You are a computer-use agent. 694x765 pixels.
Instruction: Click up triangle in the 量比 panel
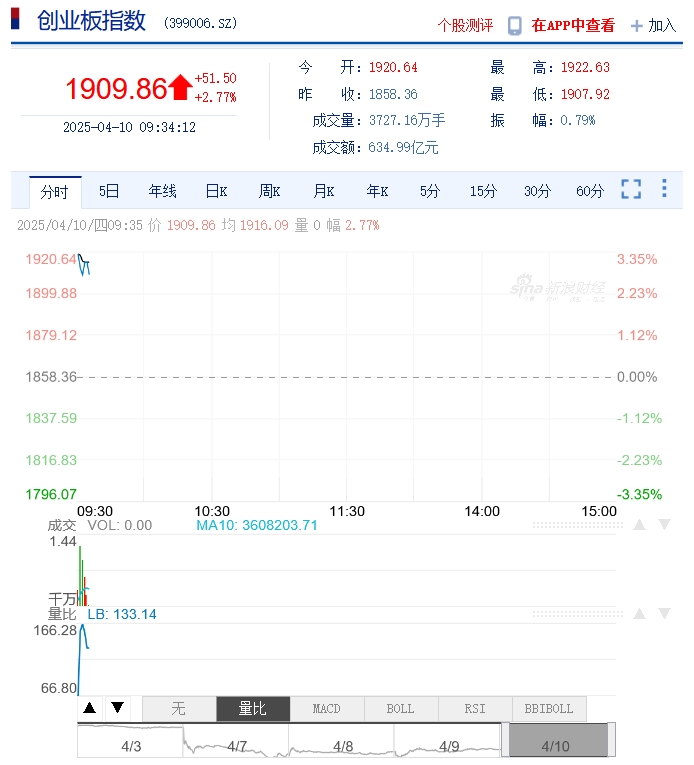coord(638,613)
